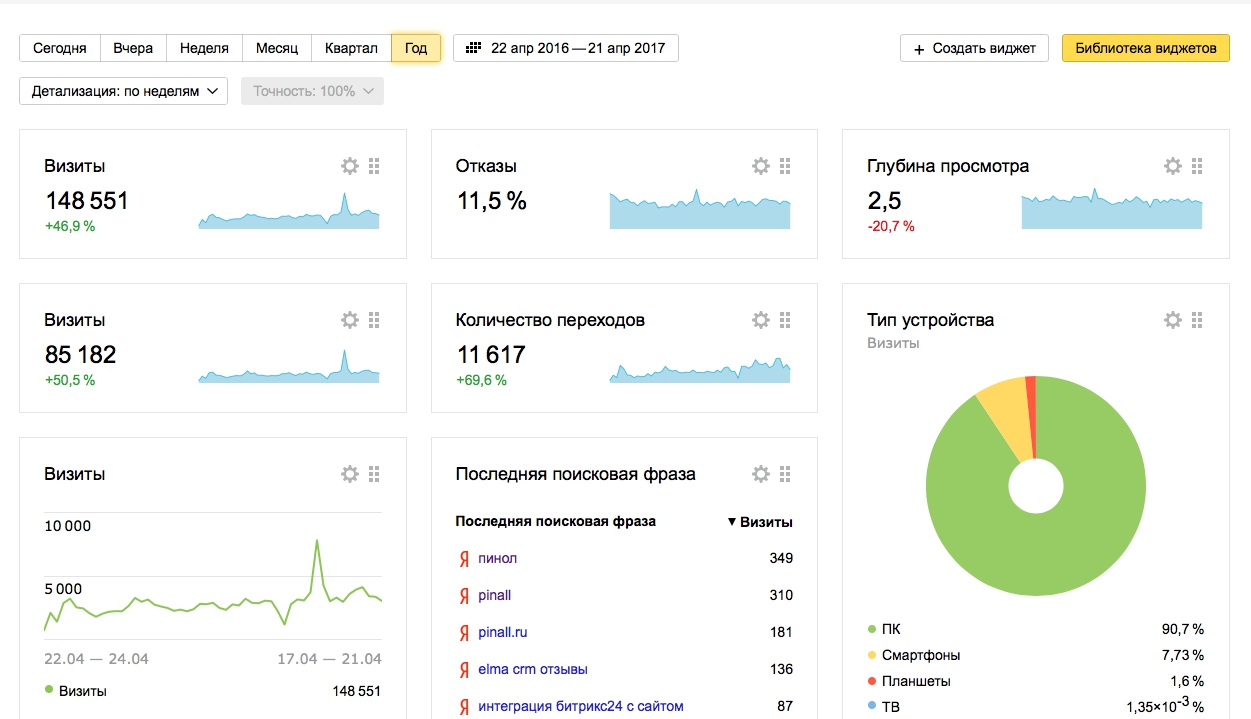The width and height of the screenshot is (1251, 719).
Task: Open search phrase link pinall
Action: click(x=495, y=595)
